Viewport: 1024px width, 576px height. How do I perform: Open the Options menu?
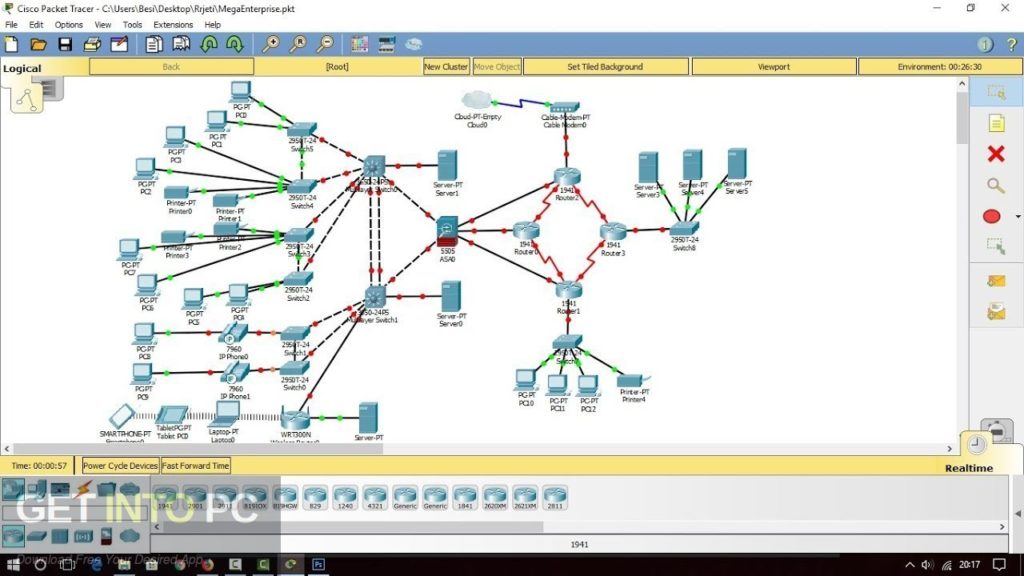coord(68,24)
